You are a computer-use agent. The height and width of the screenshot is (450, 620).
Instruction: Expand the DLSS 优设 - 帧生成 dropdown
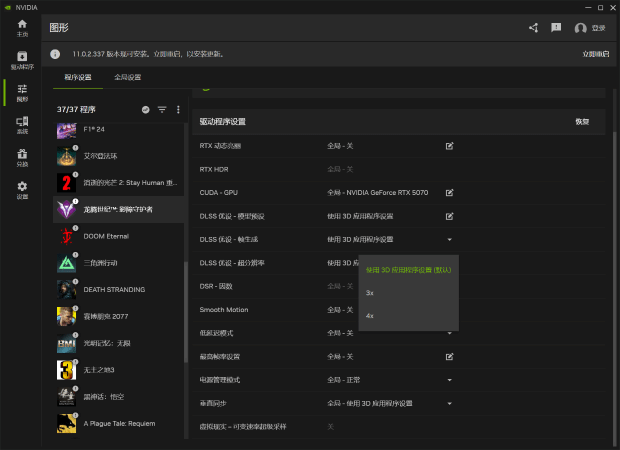[450, 240]
